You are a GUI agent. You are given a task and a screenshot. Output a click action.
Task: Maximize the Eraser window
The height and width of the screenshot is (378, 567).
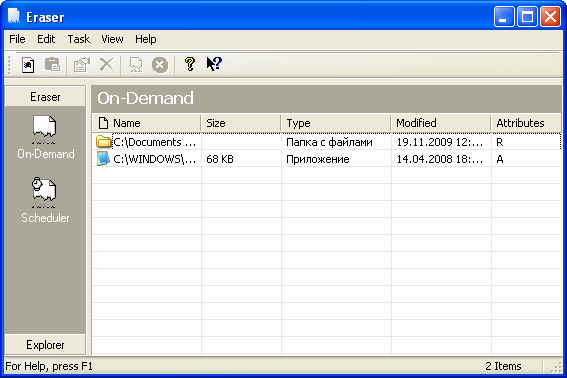coord(527,17)
